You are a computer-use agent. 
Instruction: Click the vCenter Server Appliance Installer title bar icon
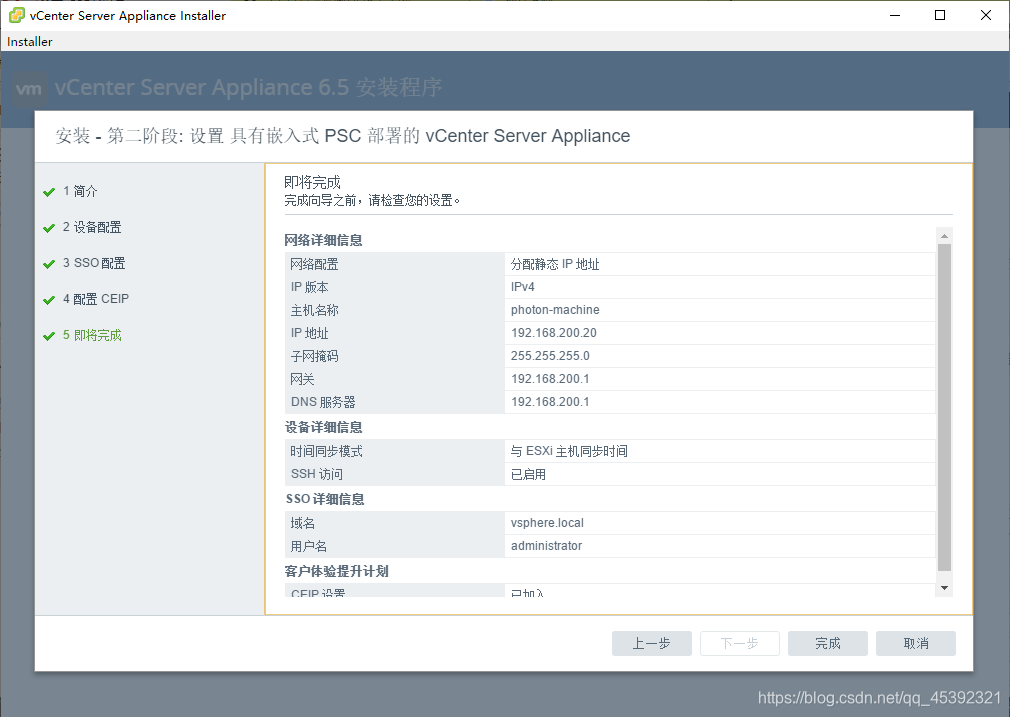(17, 15)
